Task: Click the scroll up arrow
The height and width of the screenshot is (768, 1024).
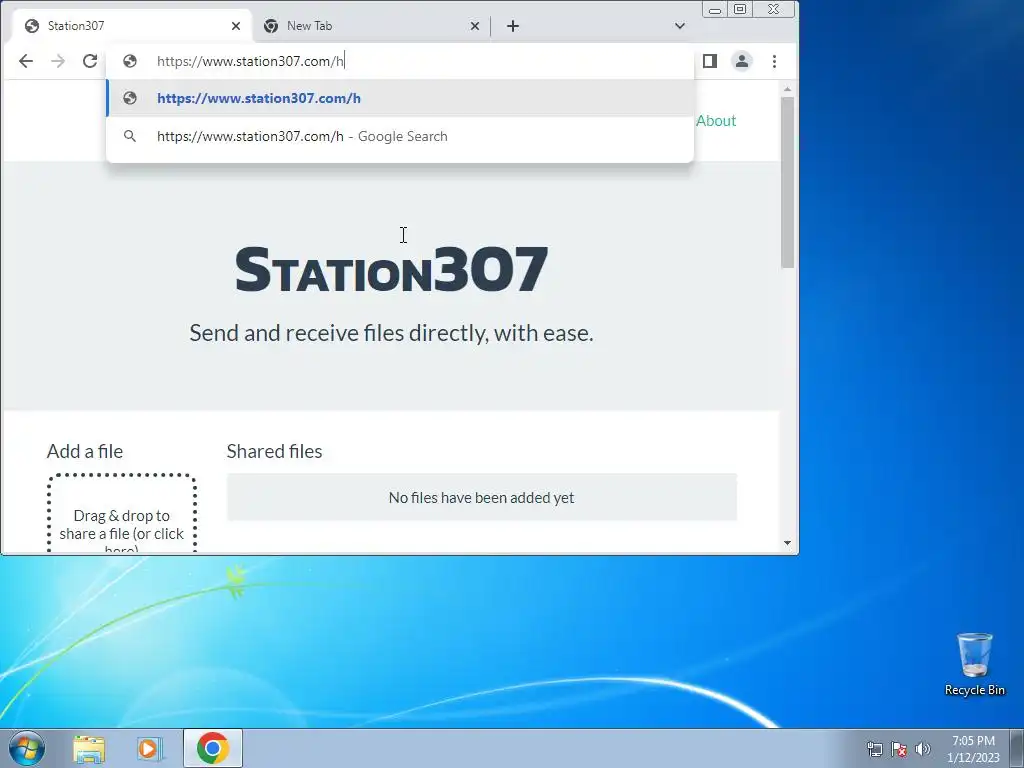Action: pyautogui.click(x=788, y=89)
